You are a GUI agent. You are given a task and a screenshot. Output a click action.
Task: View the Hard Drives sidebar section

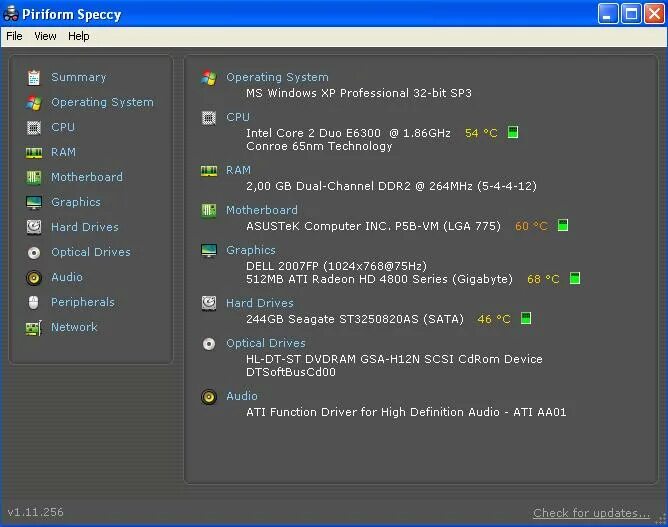85,227
